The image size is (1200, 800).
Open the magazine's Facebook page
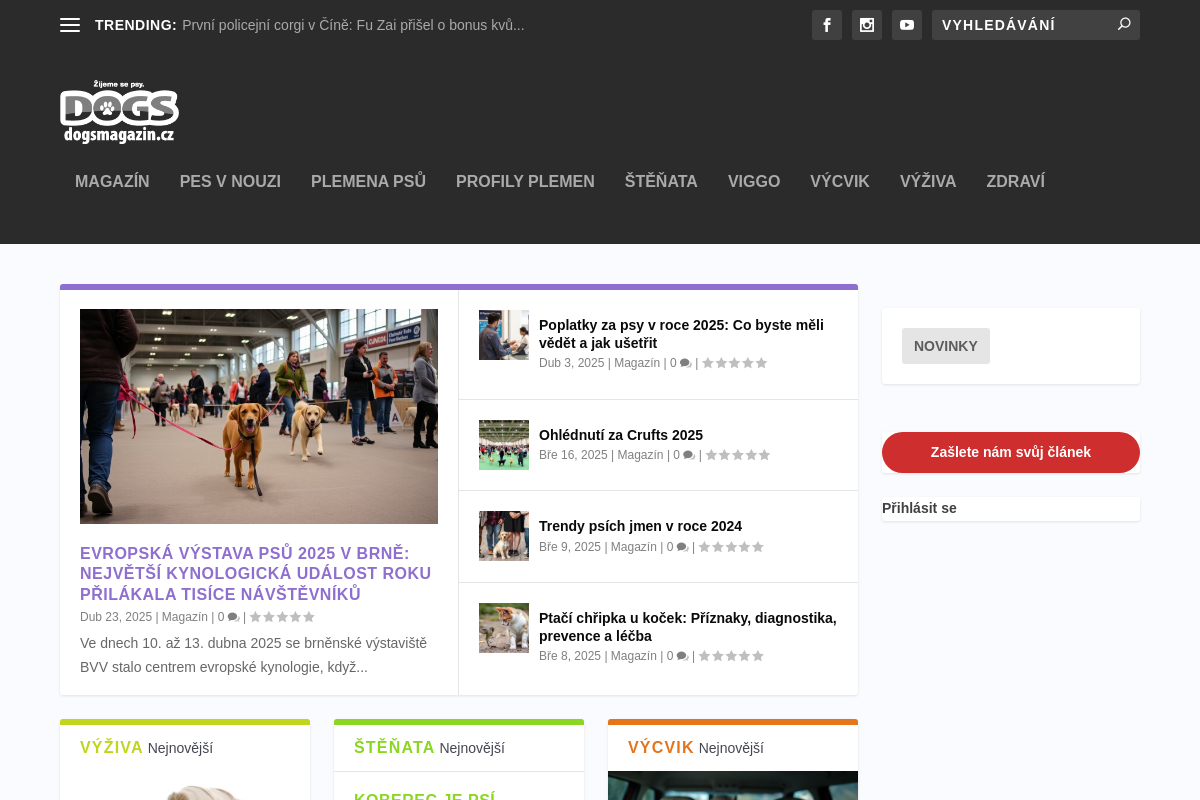click(x=826, y=25)
